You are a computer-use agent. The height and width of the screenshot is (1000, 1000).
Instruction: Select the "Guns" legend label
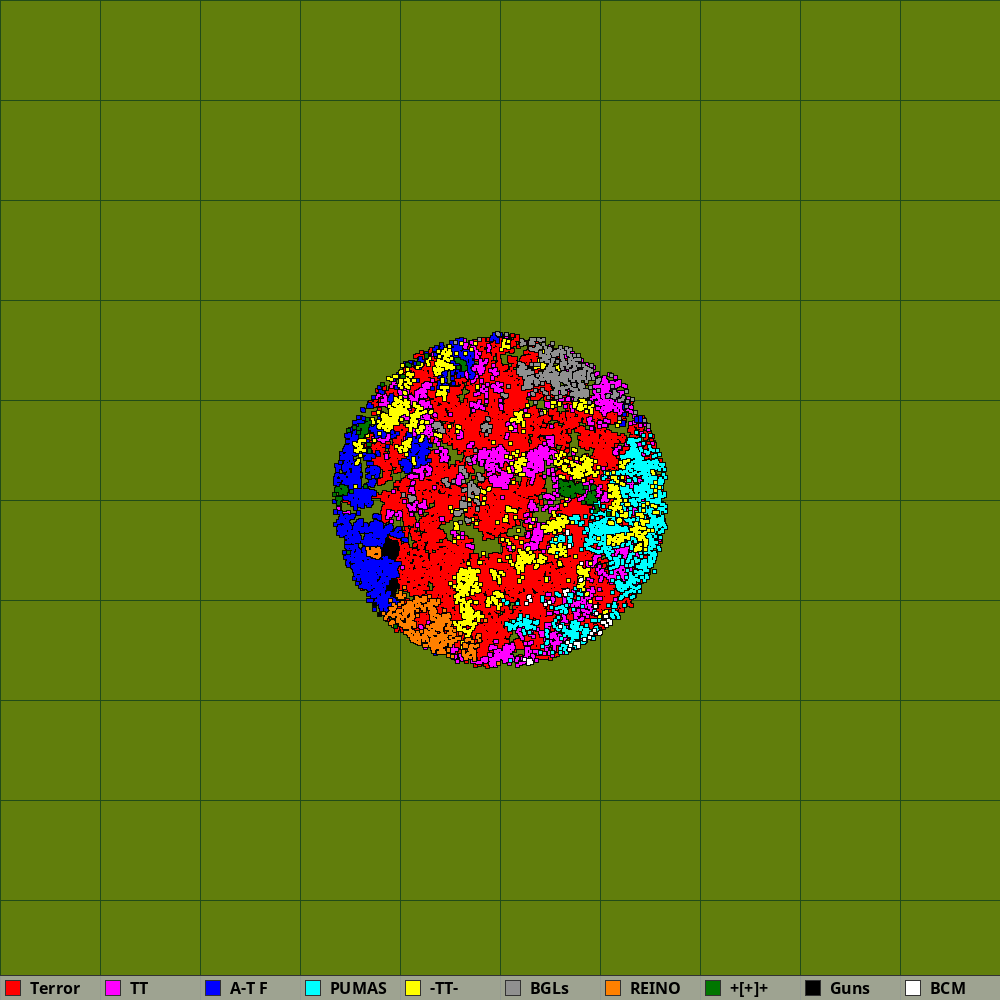850,989
